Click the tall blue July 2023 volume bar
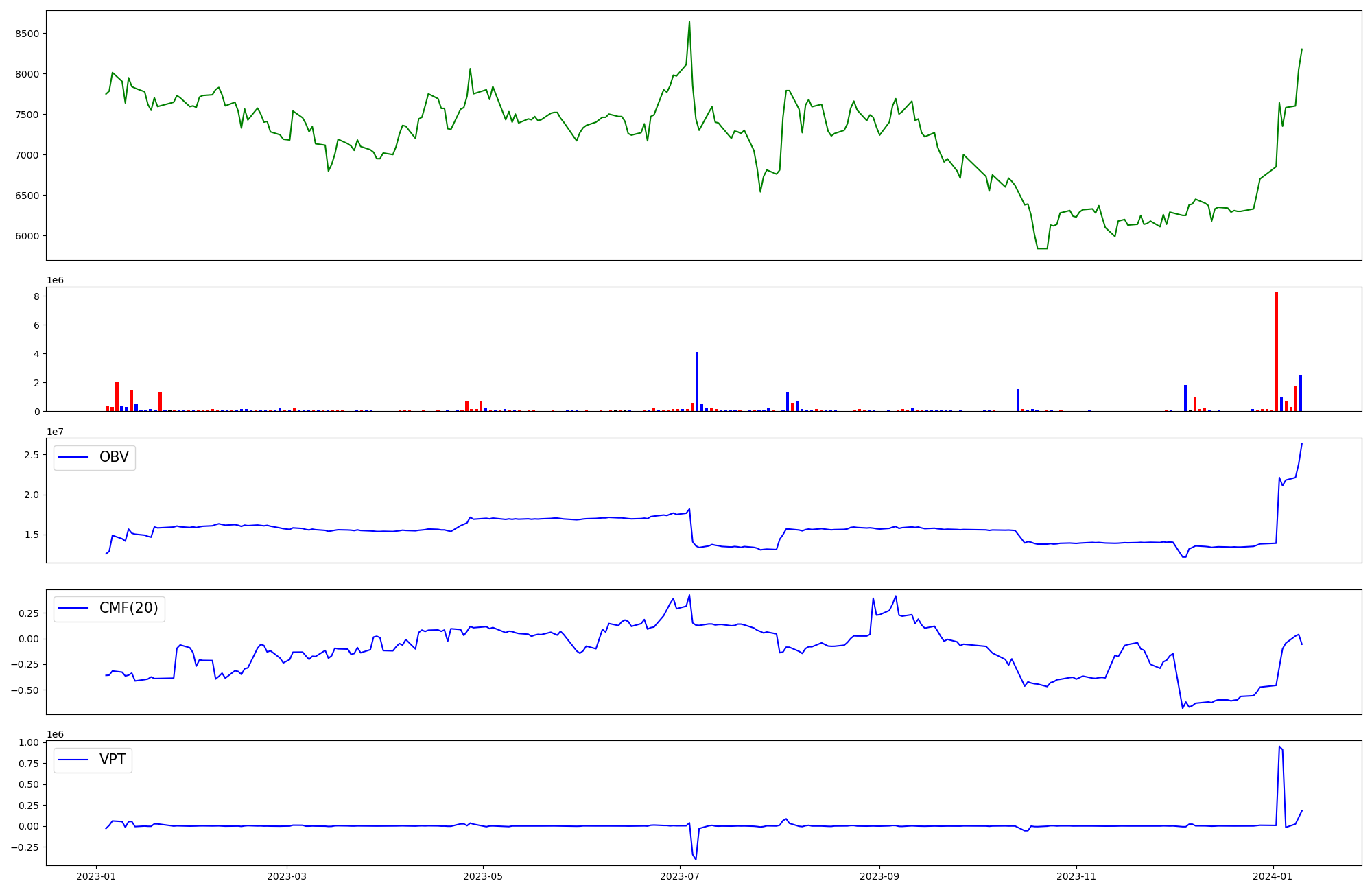This screenshot has width=1372, height=892. click(x=697, y=381)
